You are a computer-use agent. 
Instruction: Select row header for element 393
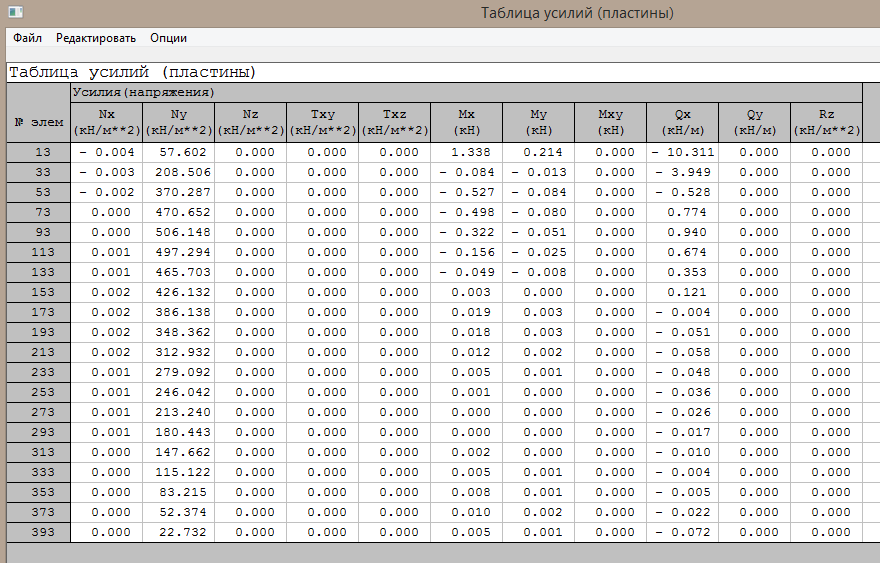(39, 532)
